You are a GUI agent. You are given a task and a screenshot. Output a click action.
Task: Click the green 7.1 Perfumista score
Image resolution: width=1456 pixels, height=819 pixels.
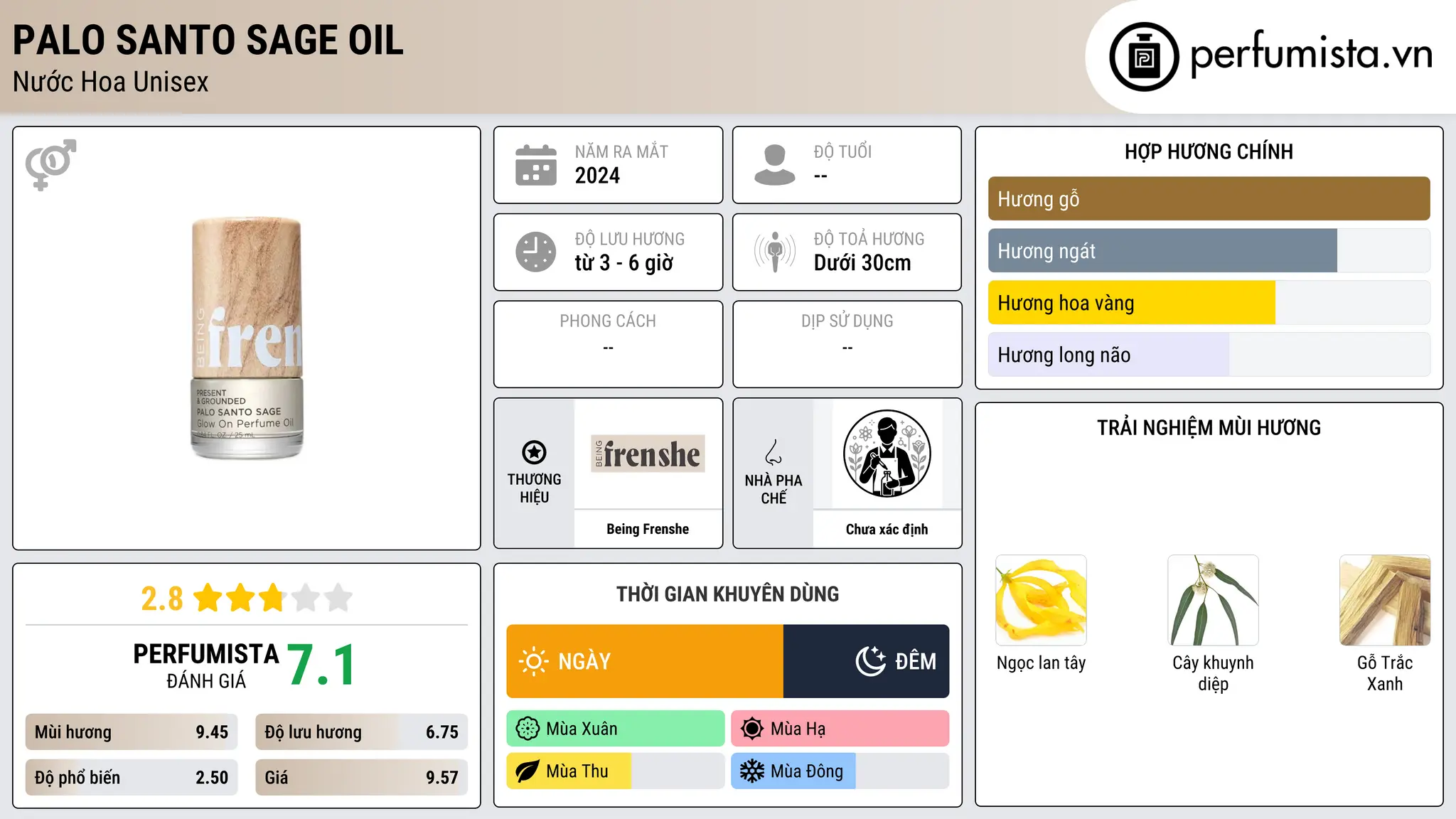click(x=321, y=665)
